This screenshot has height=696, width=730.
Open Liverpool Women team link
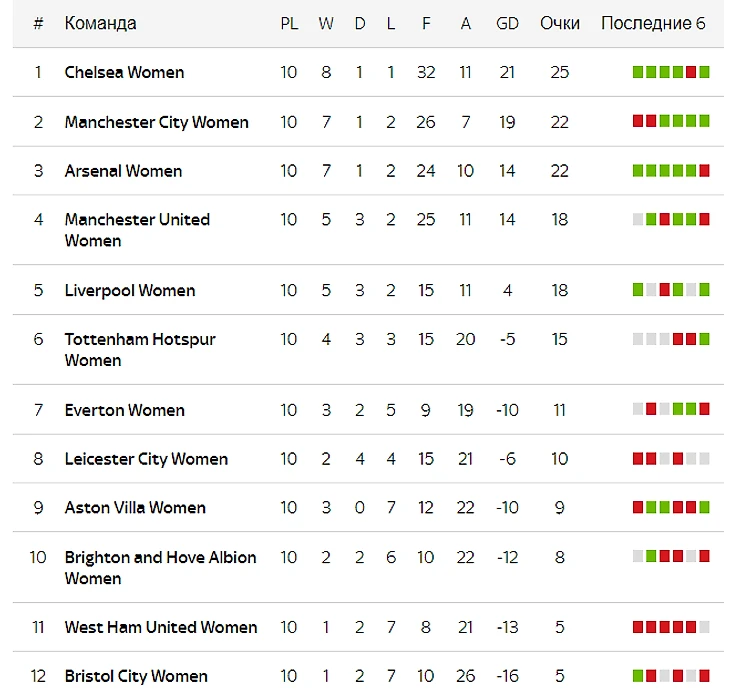pyautogui.click(x=130, y=290)
